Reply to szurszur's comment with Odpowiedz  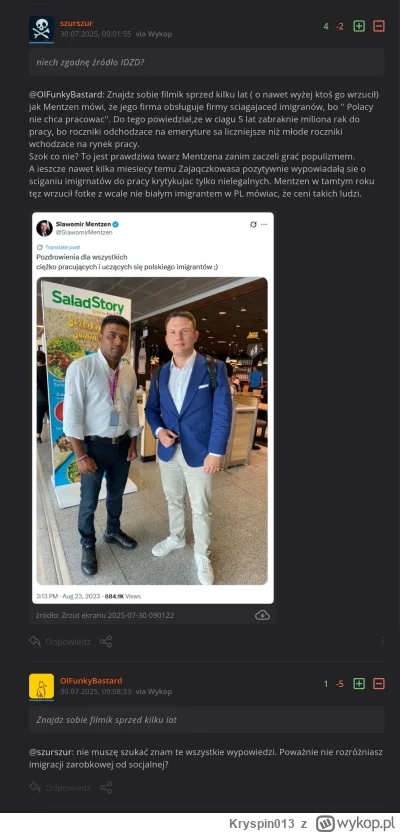tap(60, 642)
